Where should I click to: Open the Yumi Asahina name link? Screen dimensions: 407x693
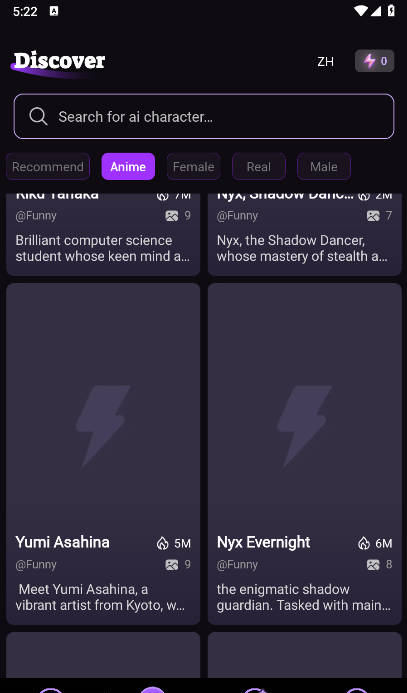pyautogui.click(x=62, y=542)
